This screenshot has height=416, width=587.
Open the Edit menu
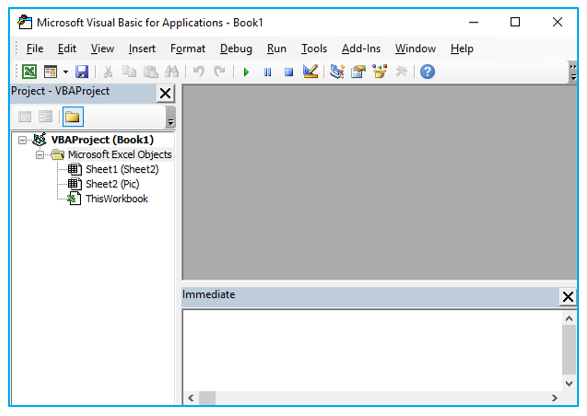tap(67, 49)
